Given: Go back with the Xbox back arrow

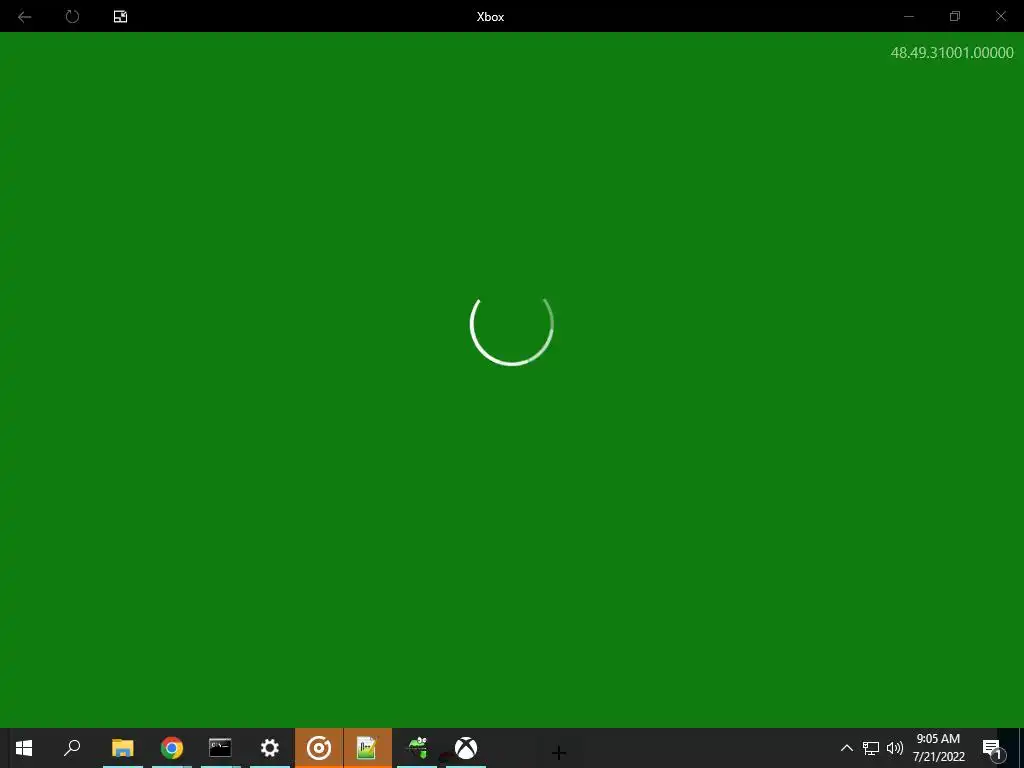Looking at the screenshot, I should coord(24,16).
